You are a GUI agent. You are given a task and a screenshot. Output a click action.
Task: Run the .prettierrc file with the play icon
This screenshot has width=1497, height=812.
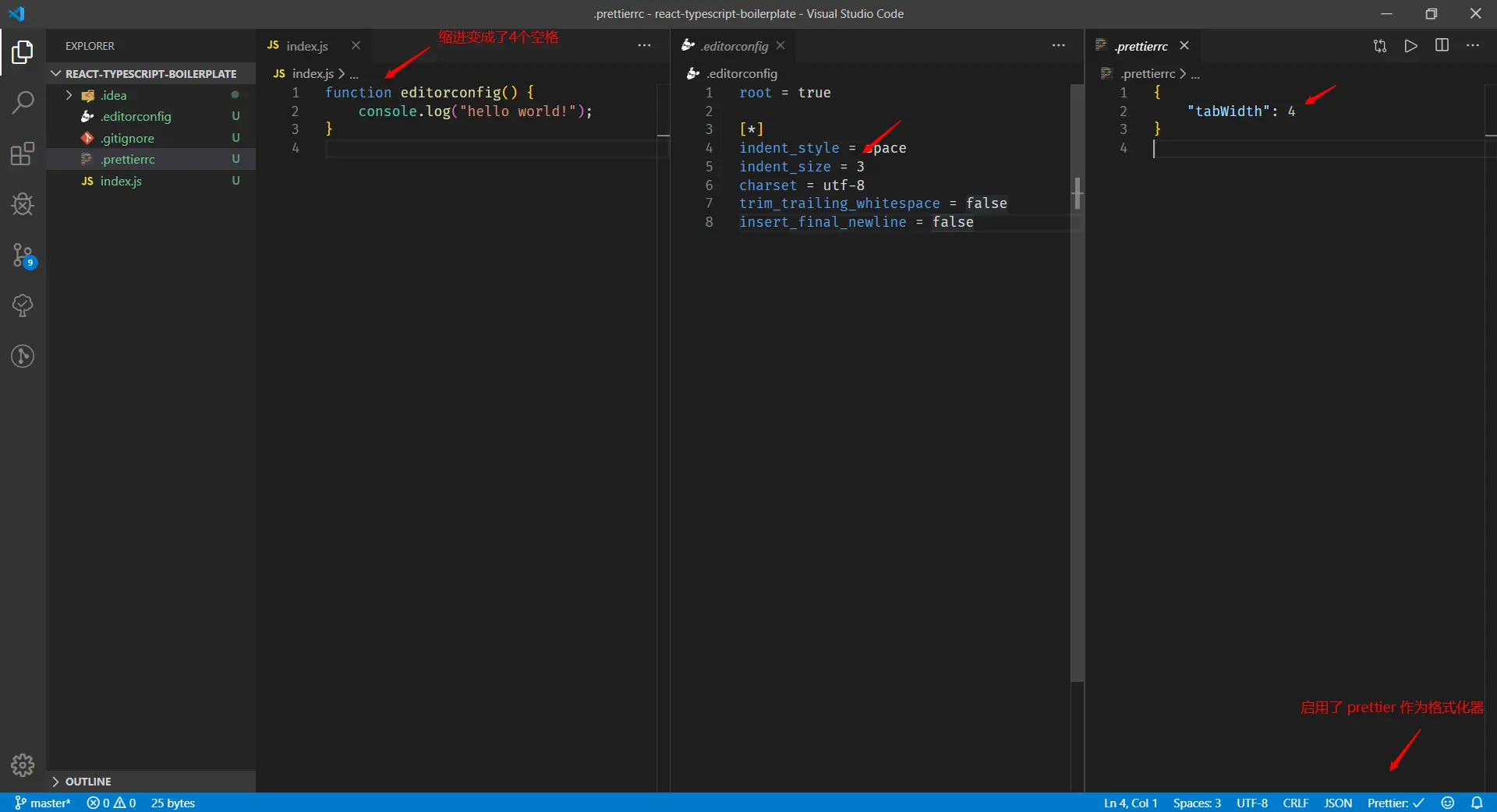pos(1410,46)
